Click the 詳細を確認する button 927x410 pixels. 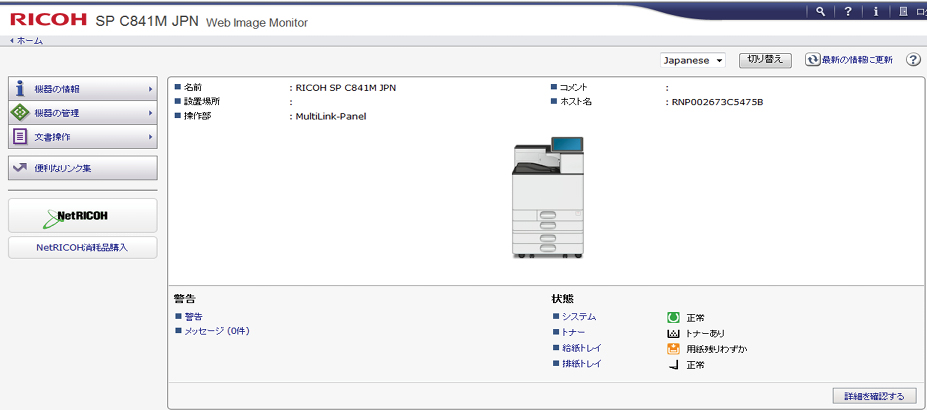(873, 396)
